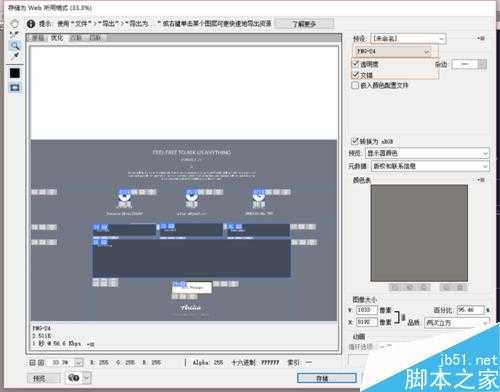Image resolution: width=500 pixels, height=392 pixels.
Task: Click the image height H input field
Action: click(367, 322)
